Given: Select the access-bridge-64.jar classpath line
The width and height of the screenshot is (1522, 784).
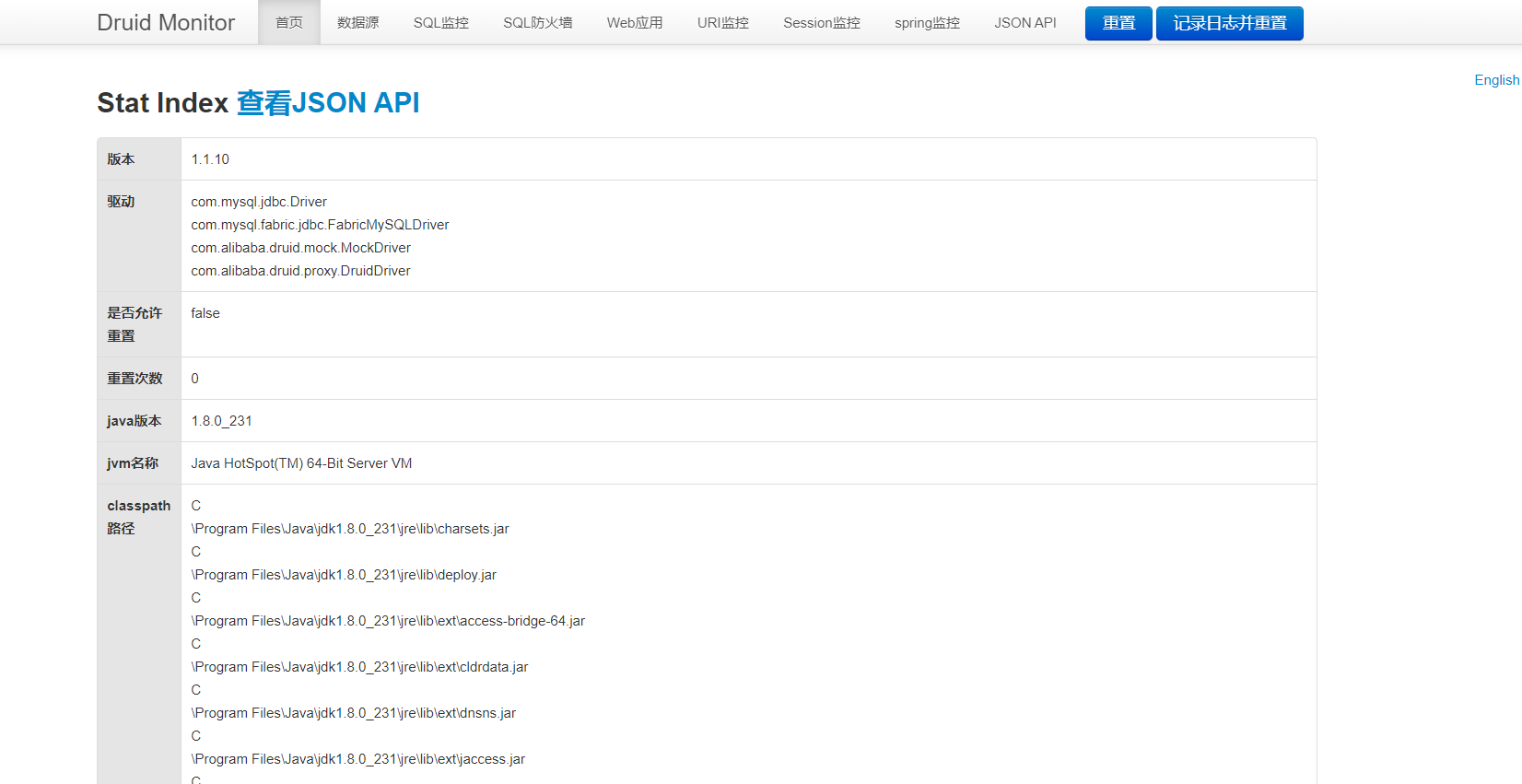Looking at the screenshot, I should (388, 621).
